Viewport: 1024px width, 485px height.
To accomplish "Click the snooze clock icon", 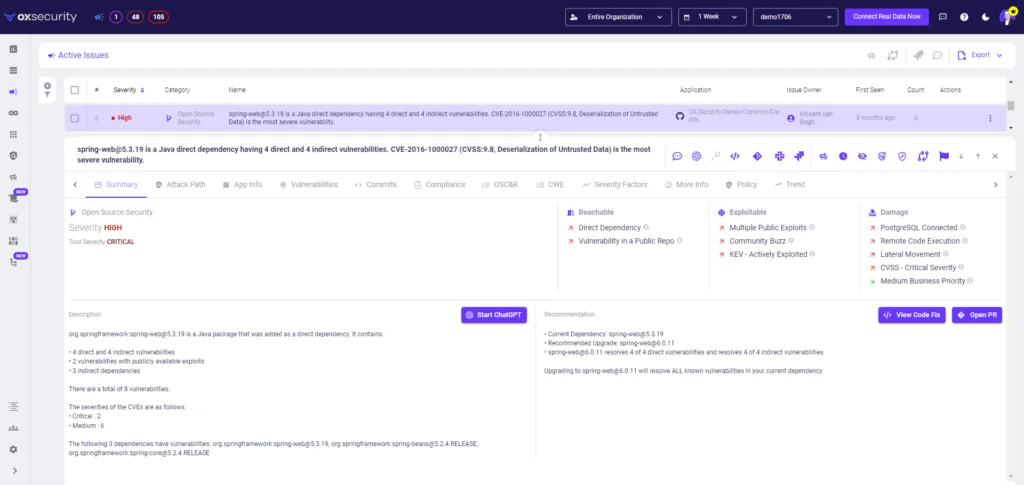I will [843, 156].
